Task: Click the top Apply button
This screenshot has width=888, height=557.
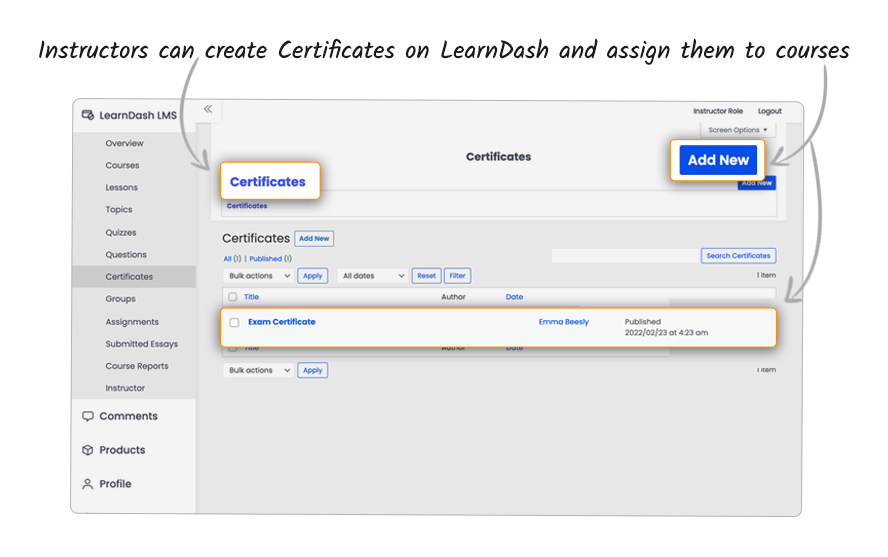Action: (x=312, y=276)
